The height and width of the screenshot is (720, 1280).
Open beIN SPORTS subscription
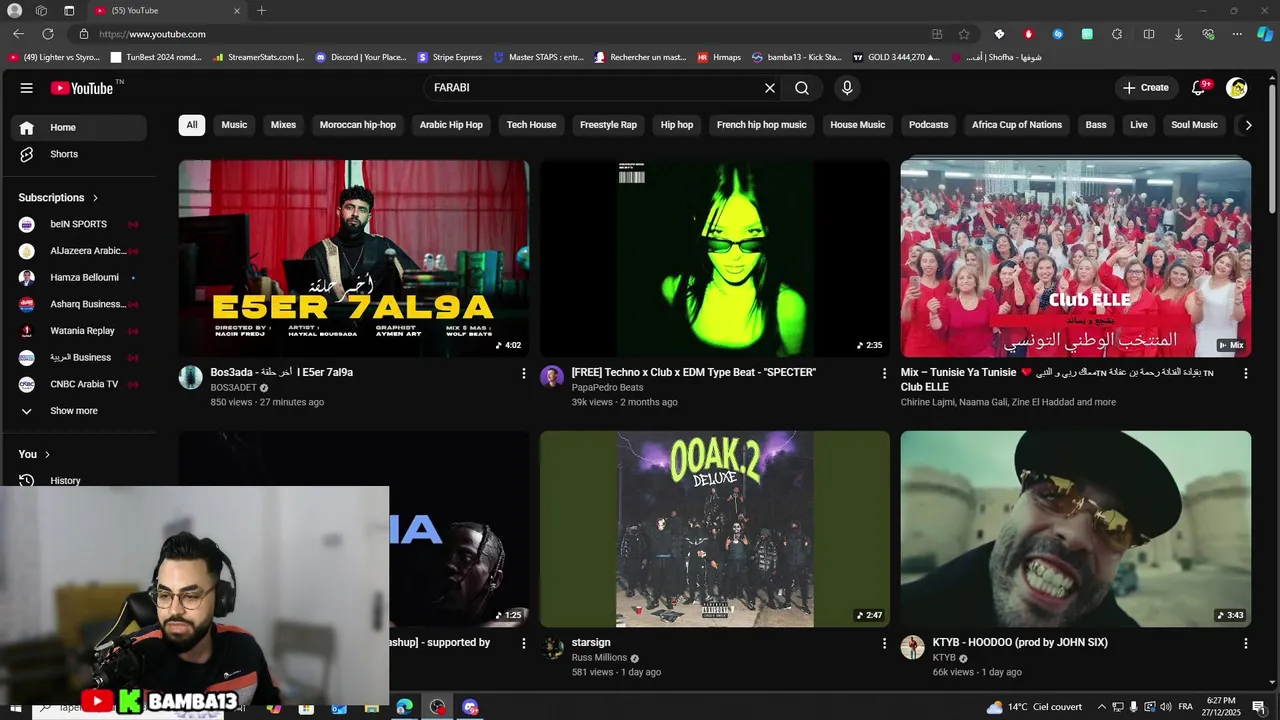79,224
